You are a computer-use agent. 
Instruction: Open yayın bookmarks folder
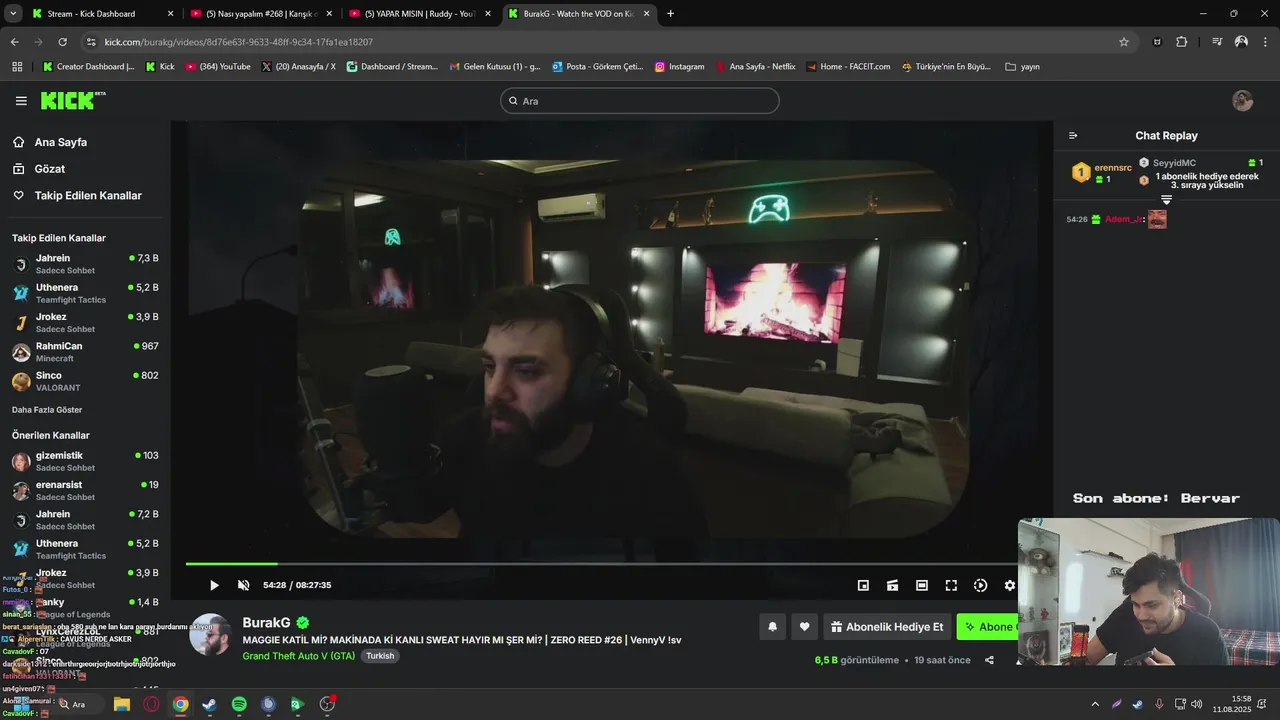pyautogui.click(x=1022, y=67)
